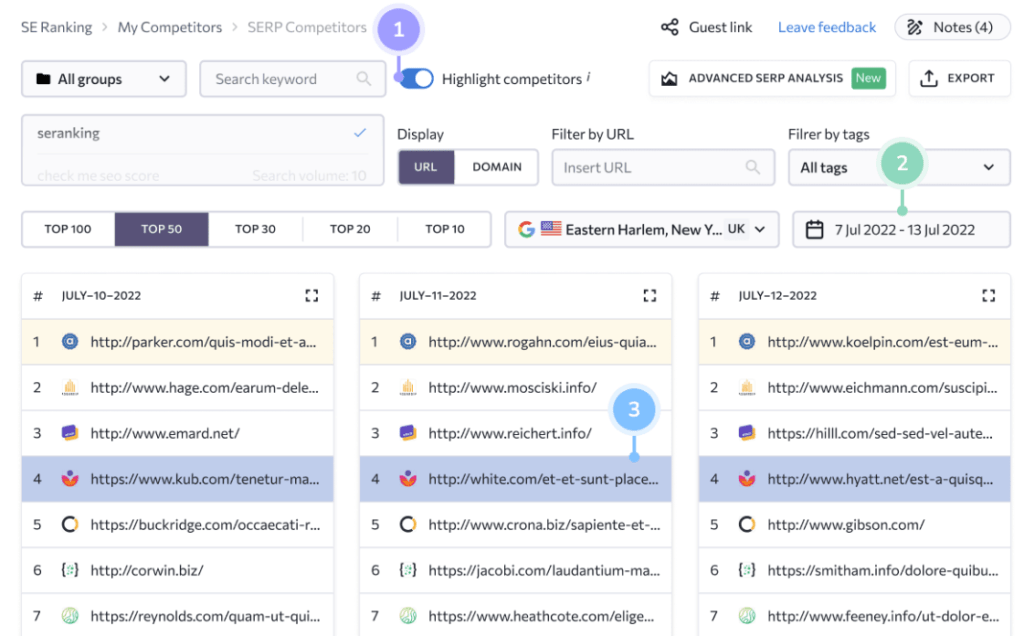1024x636 pixels.
Task: Click the Advanced SERP Analysis chart icon
Action: pyautogui.click(x=669, y=78)
